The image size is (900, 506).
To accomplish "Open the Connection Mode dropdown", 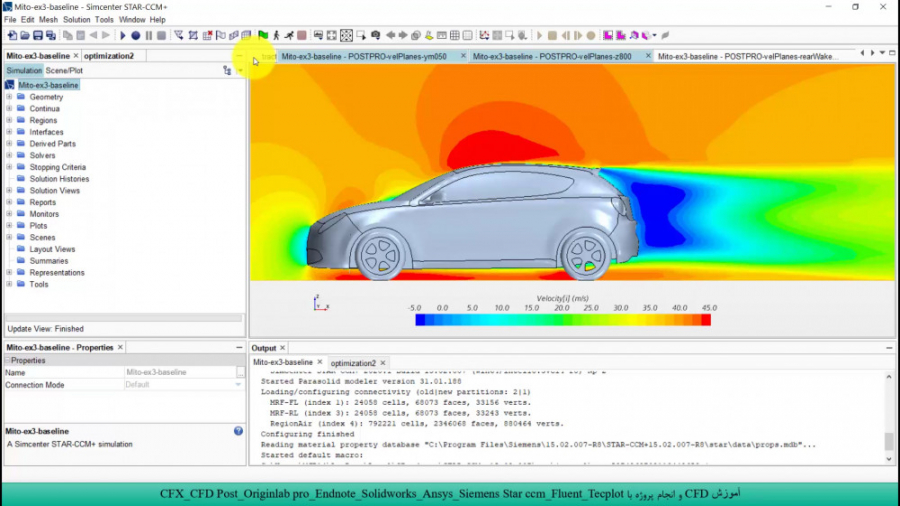I will (238, 385).
